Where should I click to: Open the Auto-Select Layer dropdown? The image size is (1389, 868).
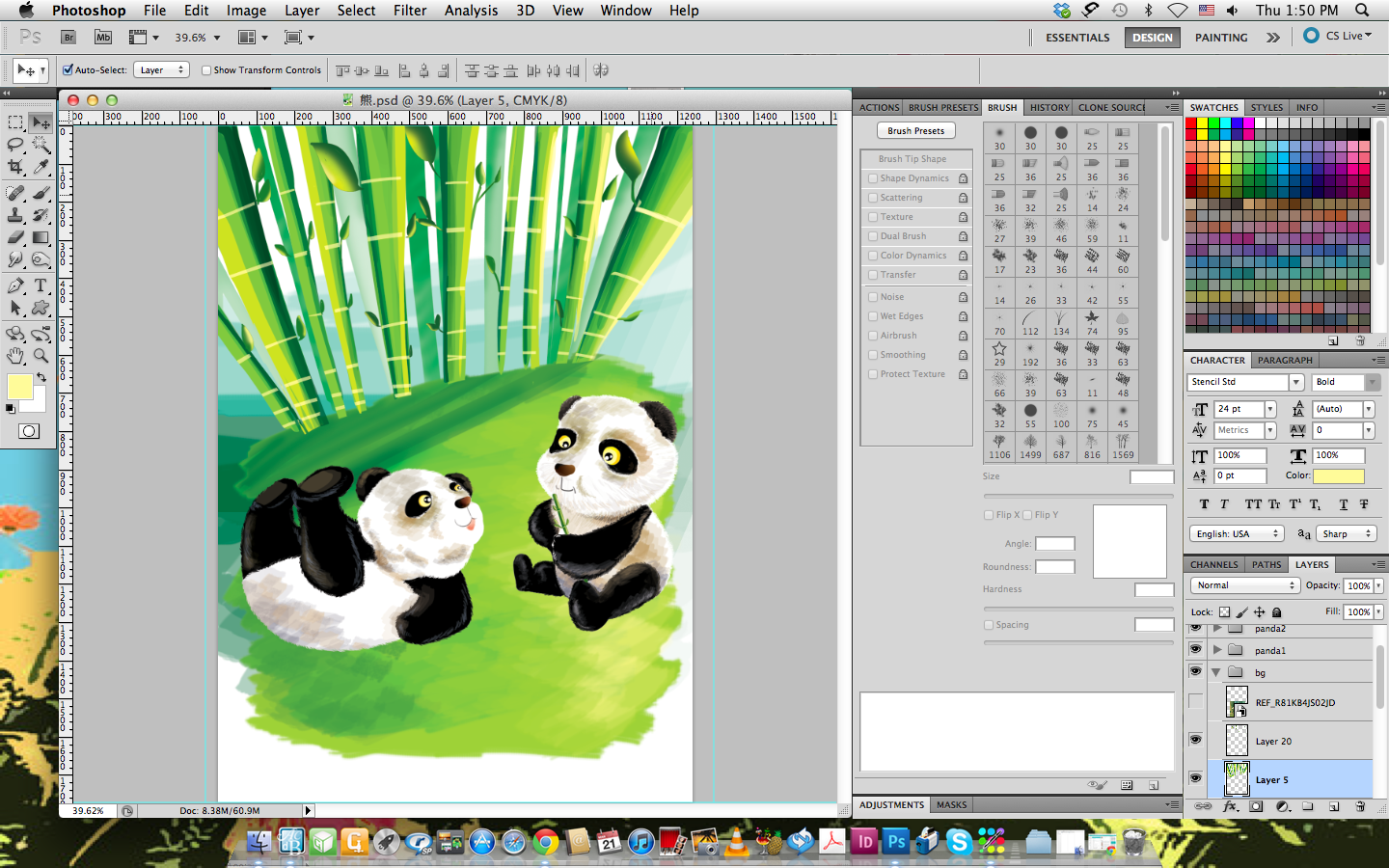(161, 70)
